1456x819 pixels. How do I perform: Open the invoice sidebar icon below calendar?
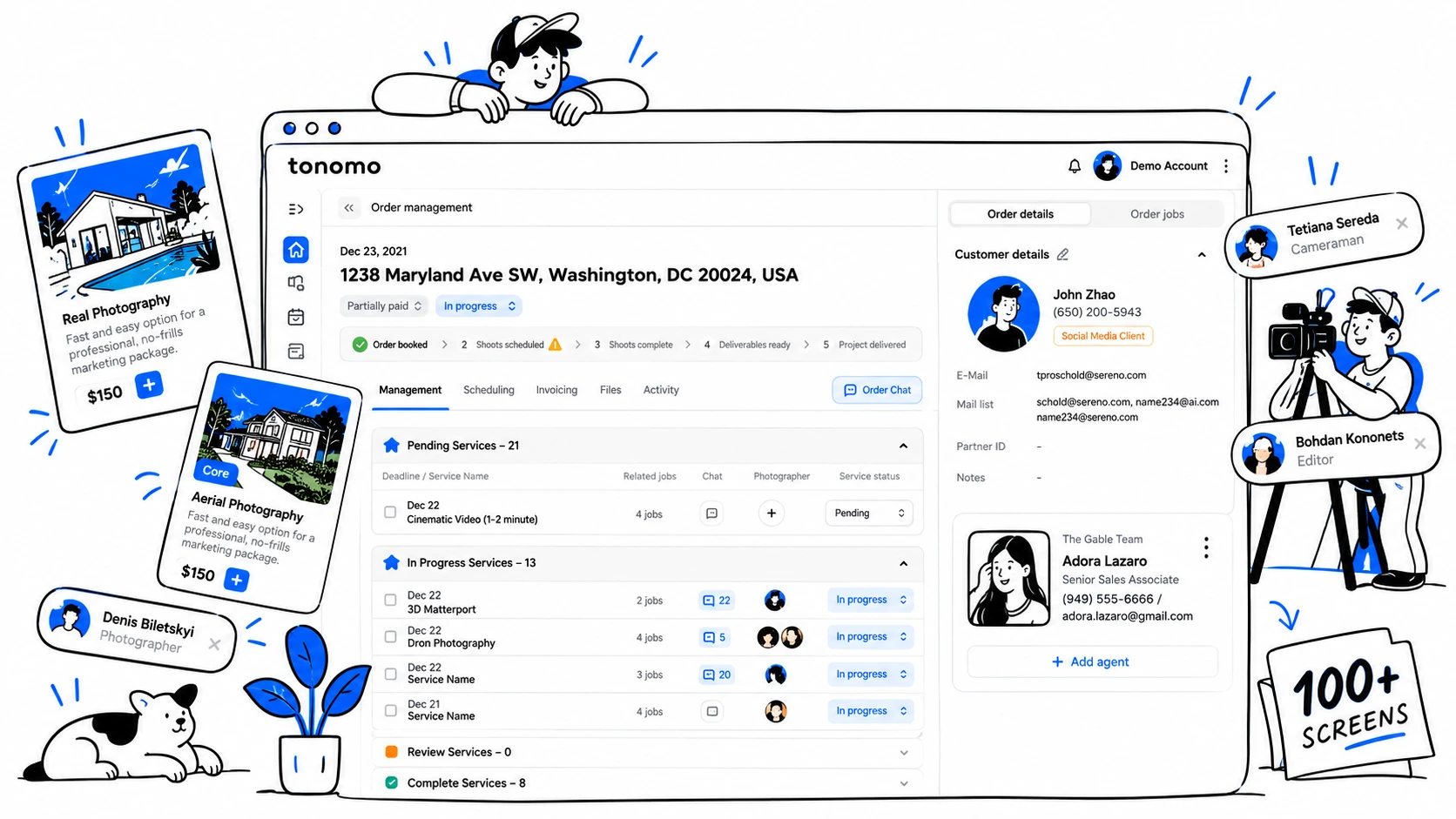click(296, 352)
